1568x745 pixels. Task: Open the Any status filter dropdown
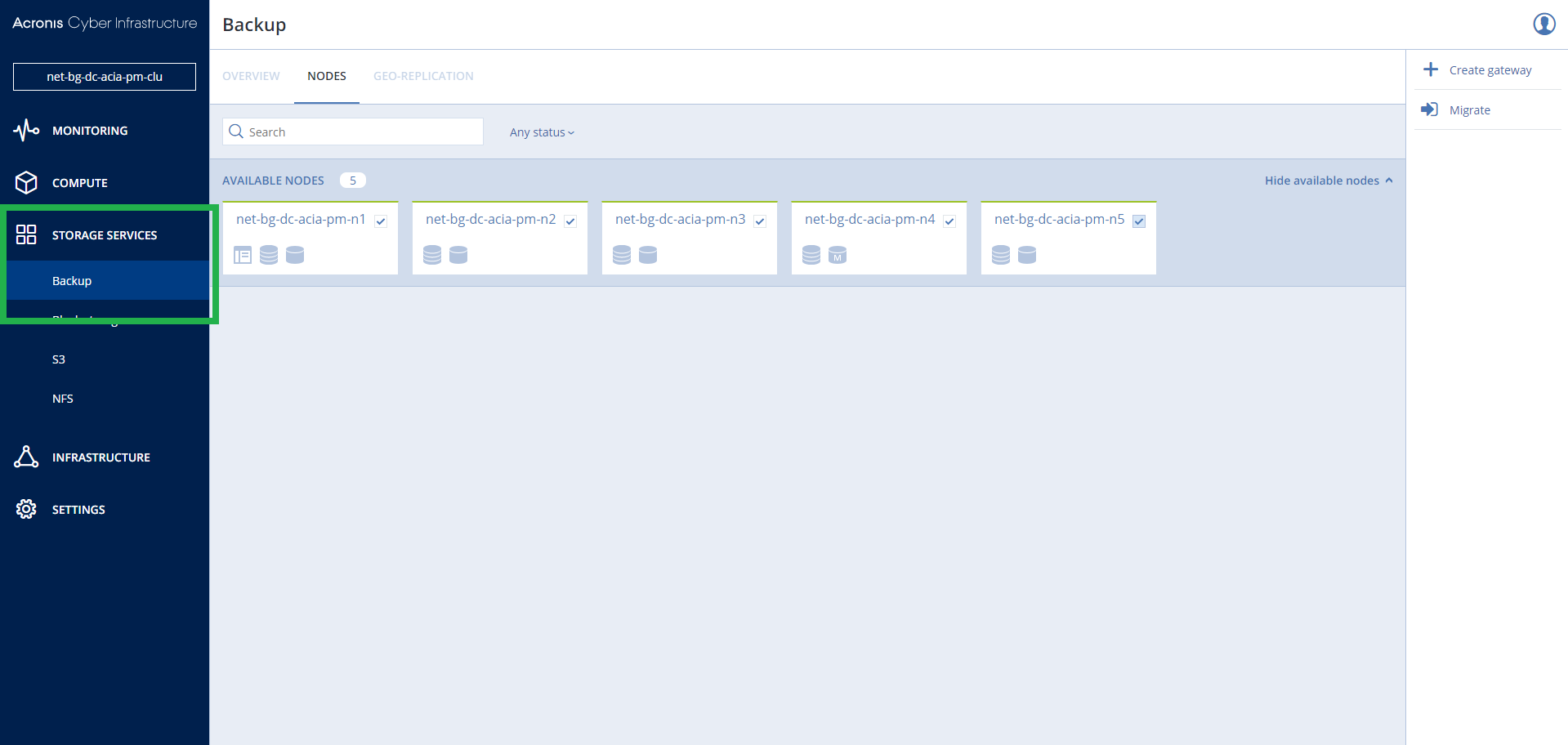click(x=542, y=132)
